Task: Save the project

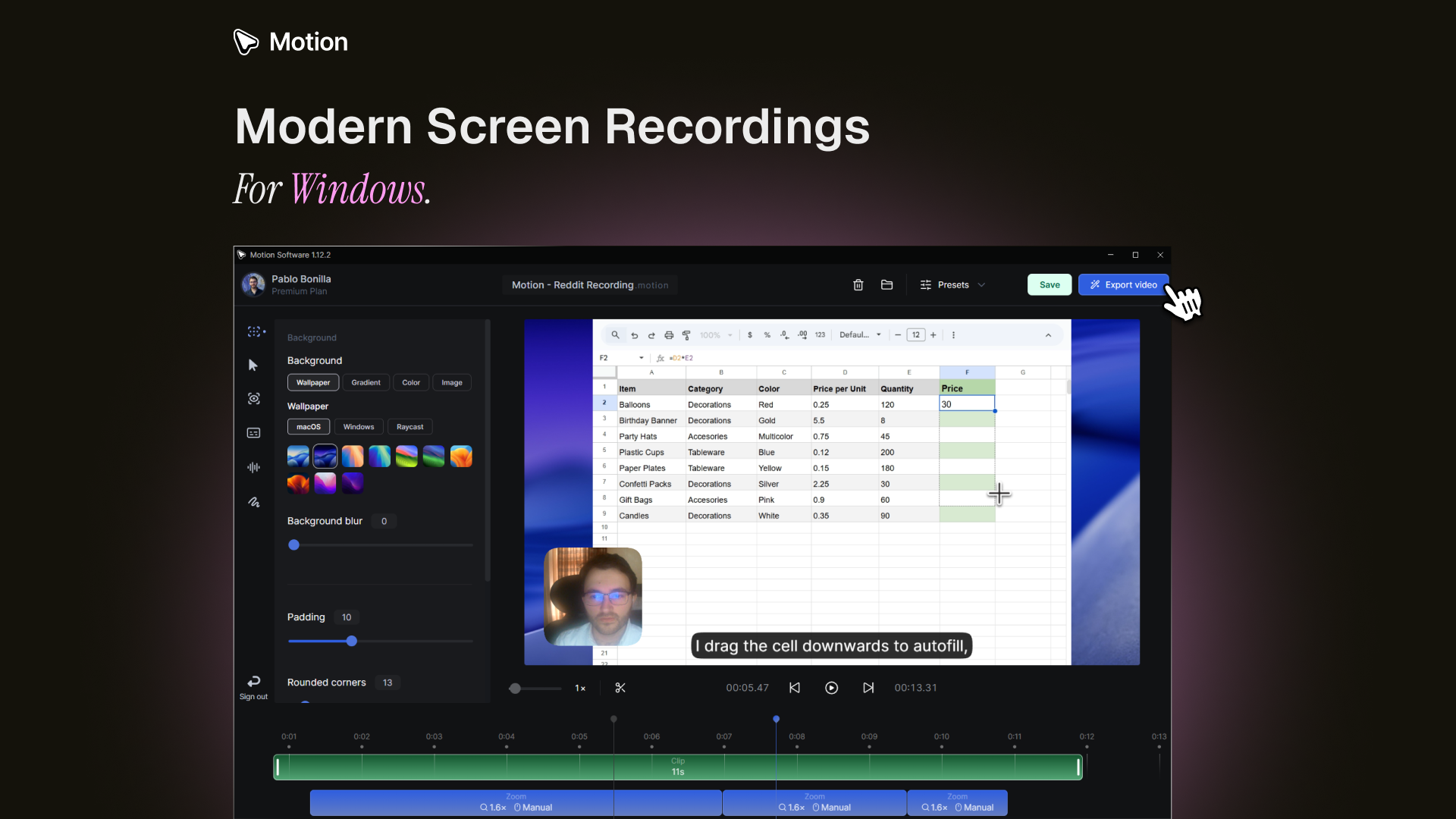Action: pyautogui.click(x=1049, y=284)
